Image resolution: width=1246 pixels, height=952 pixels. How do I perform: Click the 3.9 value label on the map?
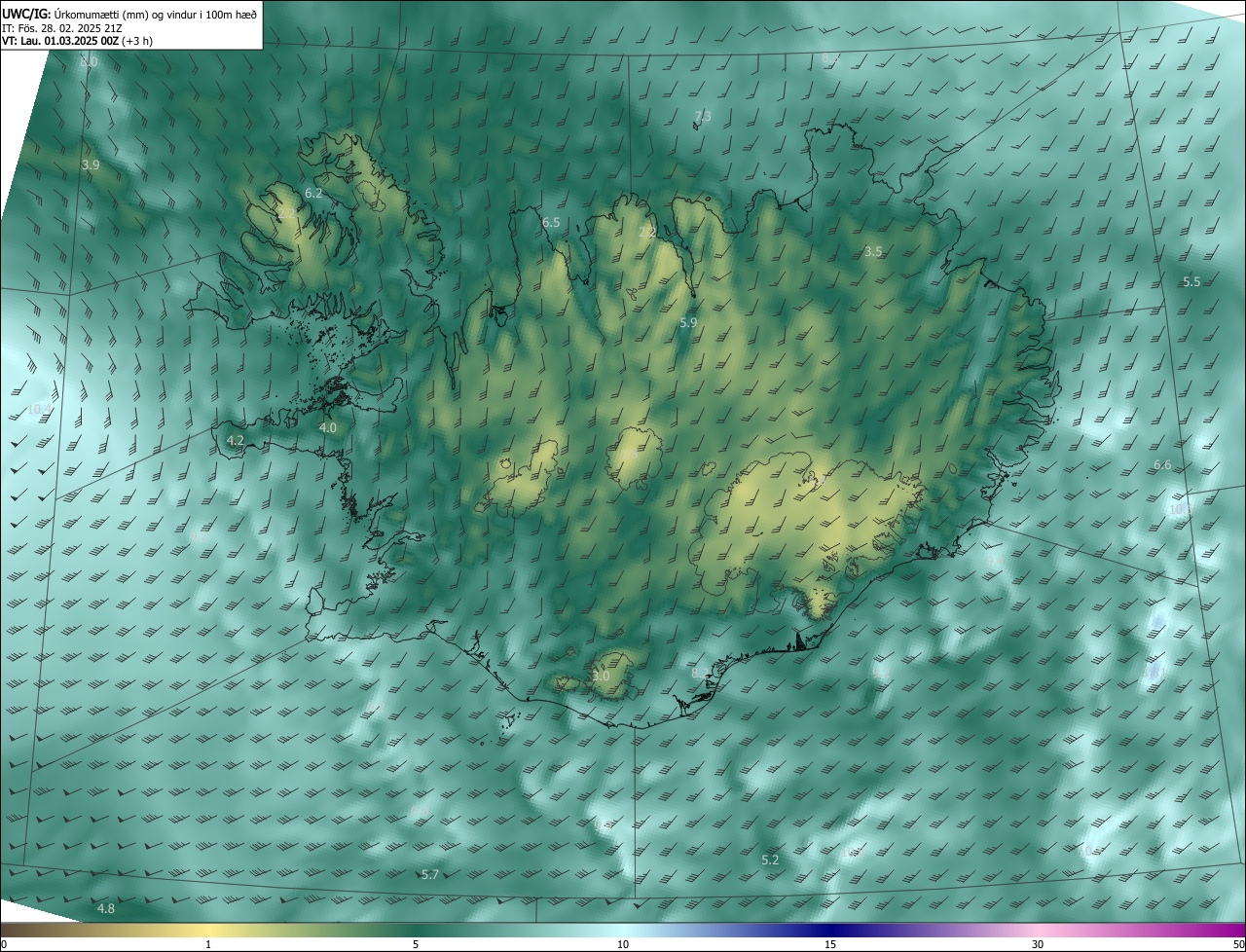[x=91, y=165]
